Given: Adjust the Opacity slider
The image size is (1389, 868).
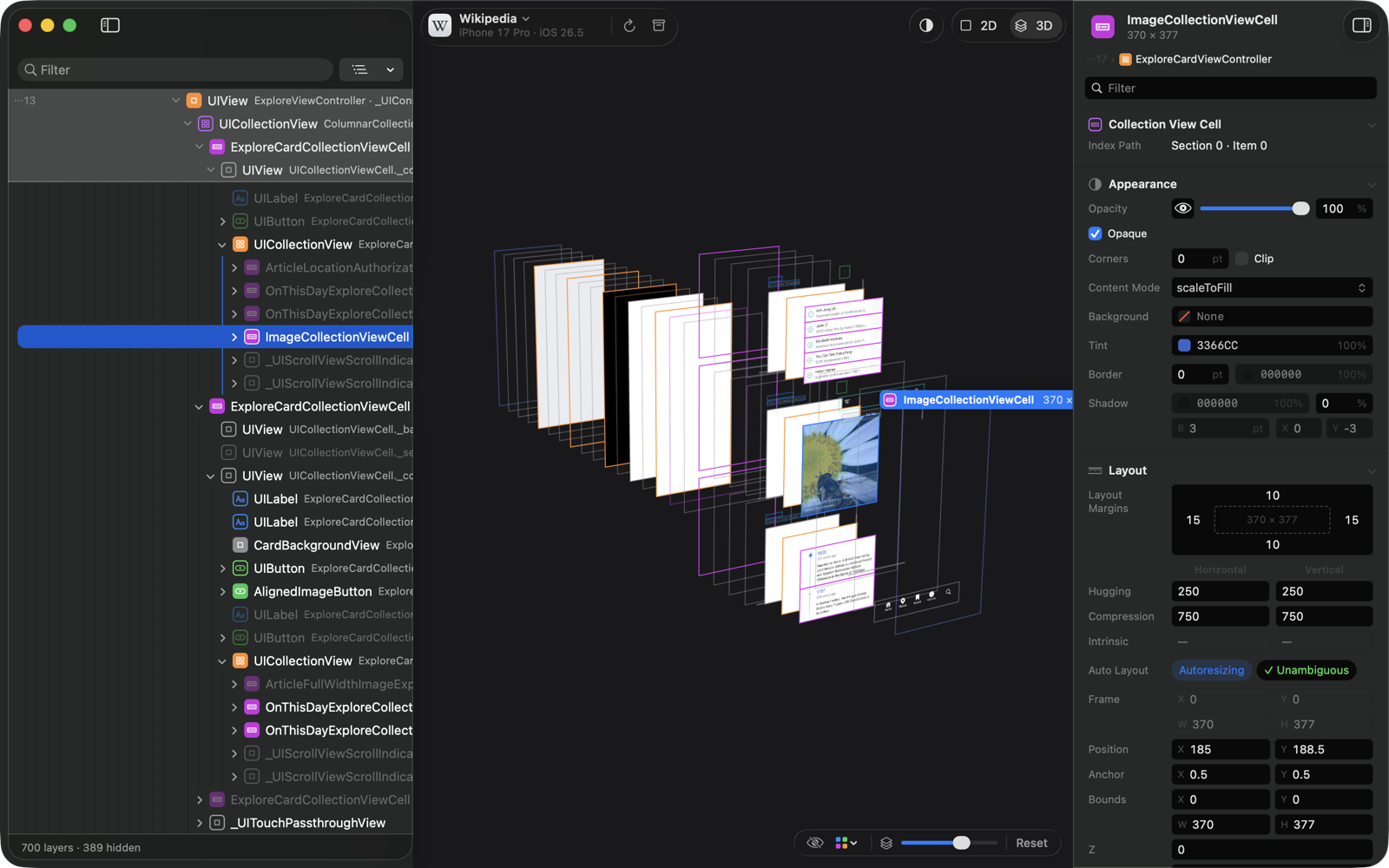Looking at the screenshot, I should 1254,208.
